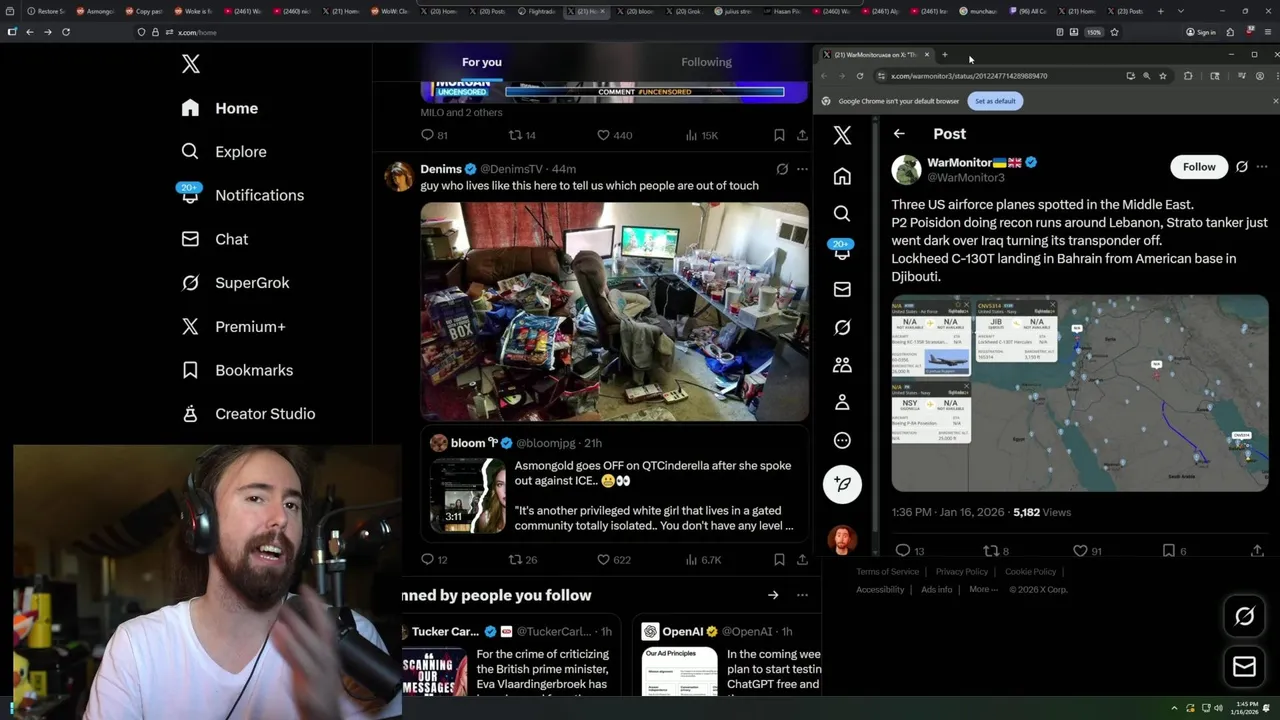Screen dimensions: 1280x720
Task: Open Home icon in right window sidebar
Action: [x=842, y=176]
